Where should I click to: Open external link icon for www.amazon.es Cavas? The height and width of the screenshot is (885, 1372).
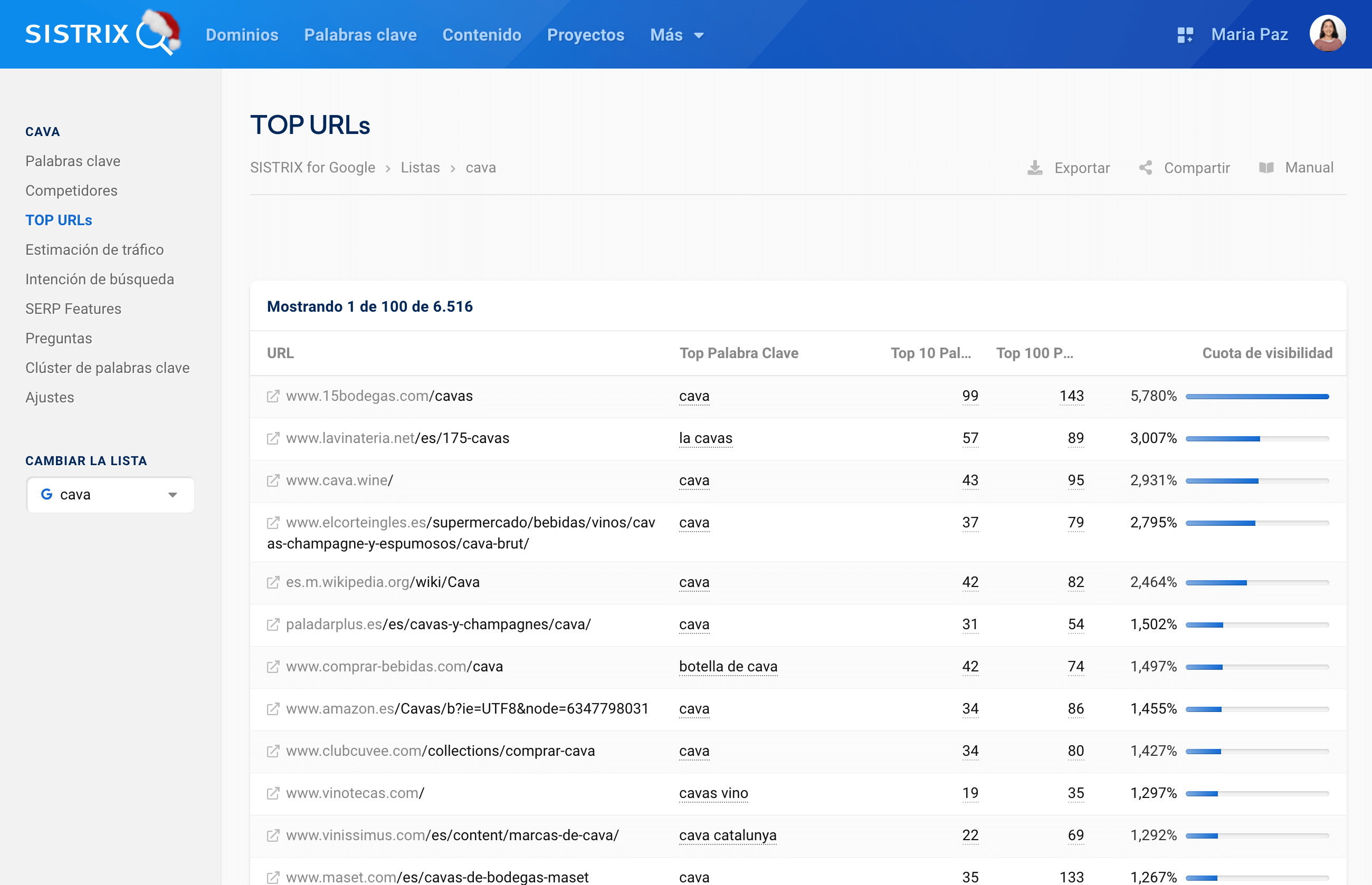273,708
